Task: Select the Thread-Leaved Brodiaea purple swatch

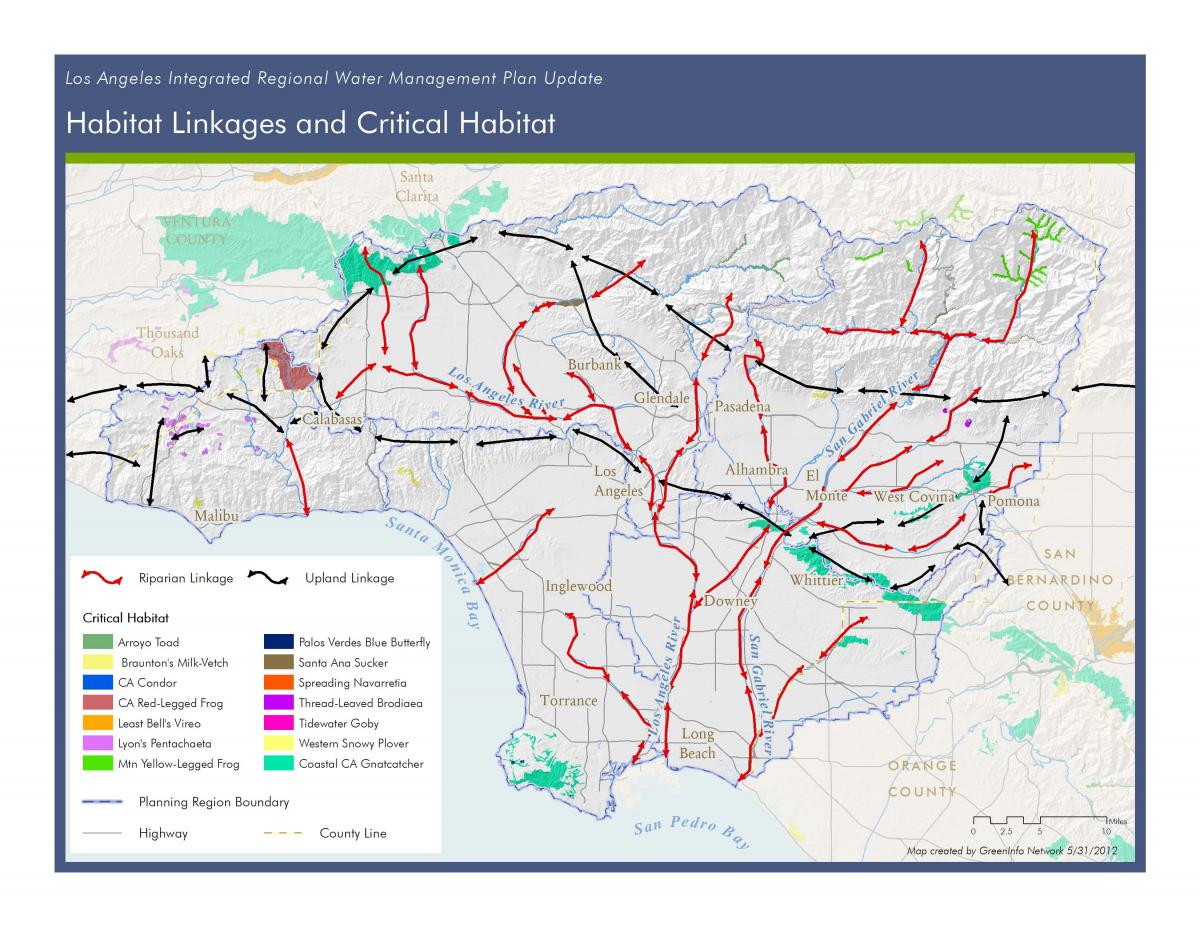Action: [x=278, y=703]
